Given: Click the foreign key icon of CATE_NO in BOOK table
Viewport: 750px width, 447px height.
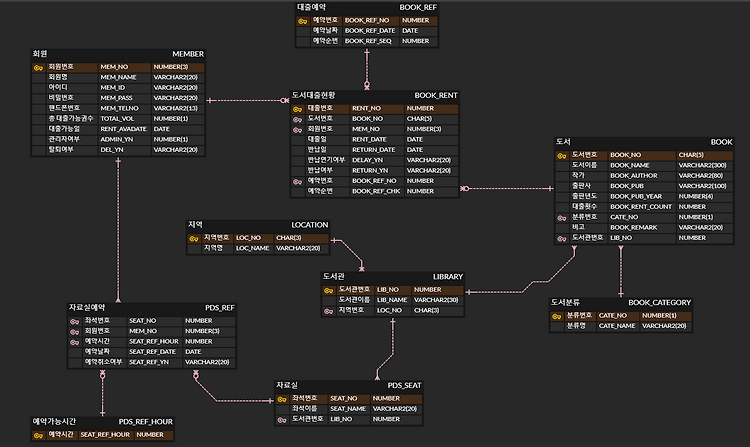Looking at the screenshot, I should click(562, 218).
